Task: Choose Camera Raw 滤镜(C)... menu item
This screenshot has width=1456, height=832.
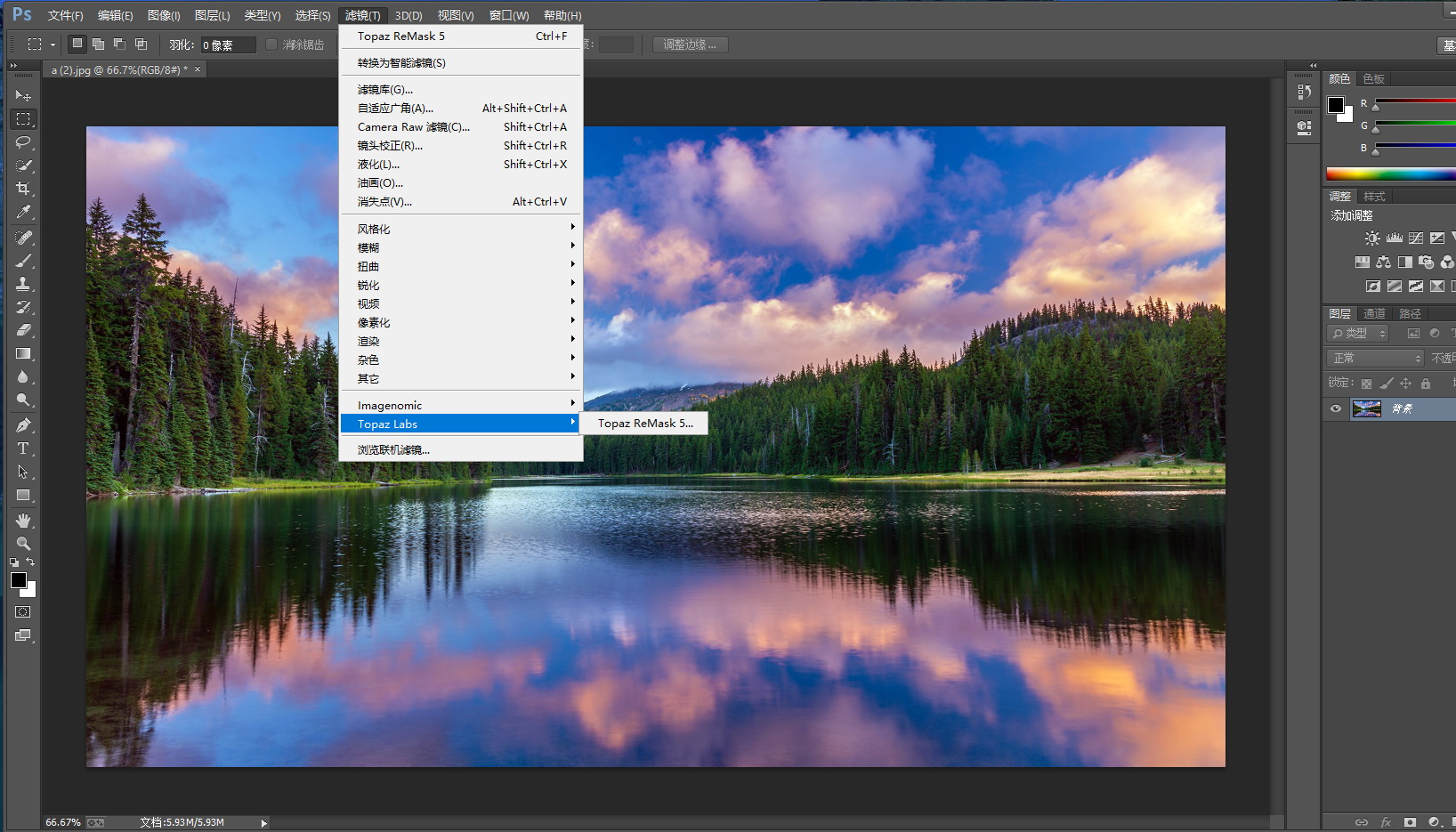Action: (x=461, y=126)
